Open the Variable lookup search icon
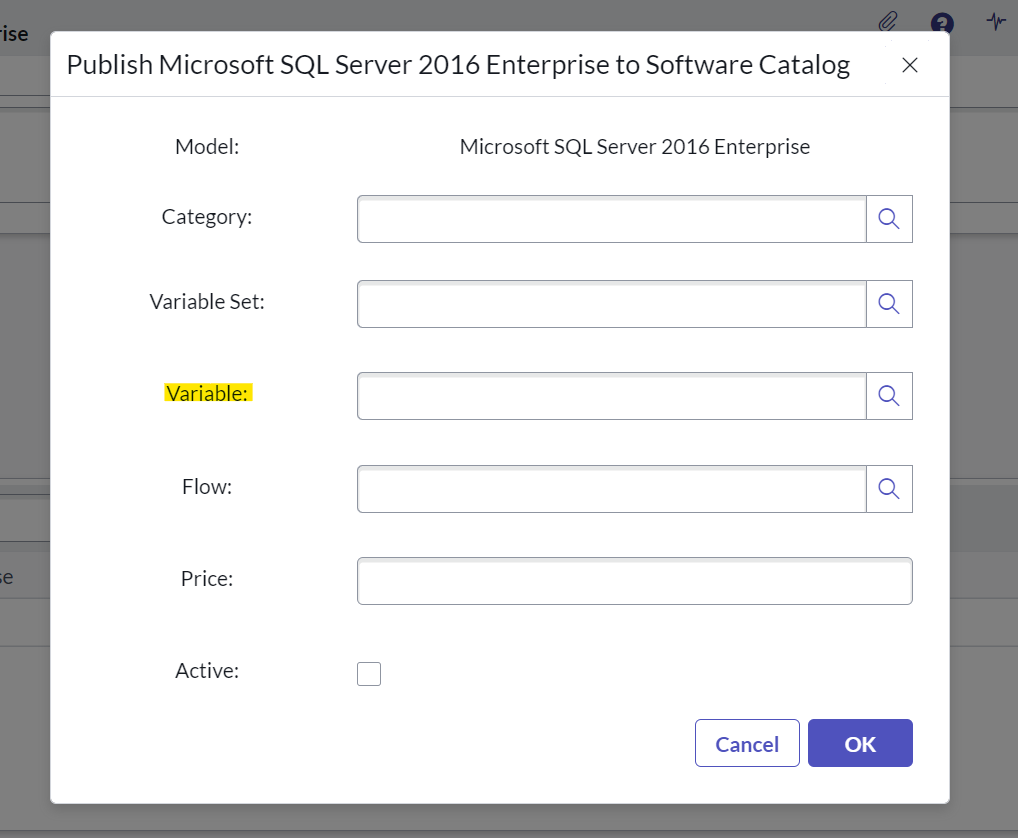 [889, 396]
